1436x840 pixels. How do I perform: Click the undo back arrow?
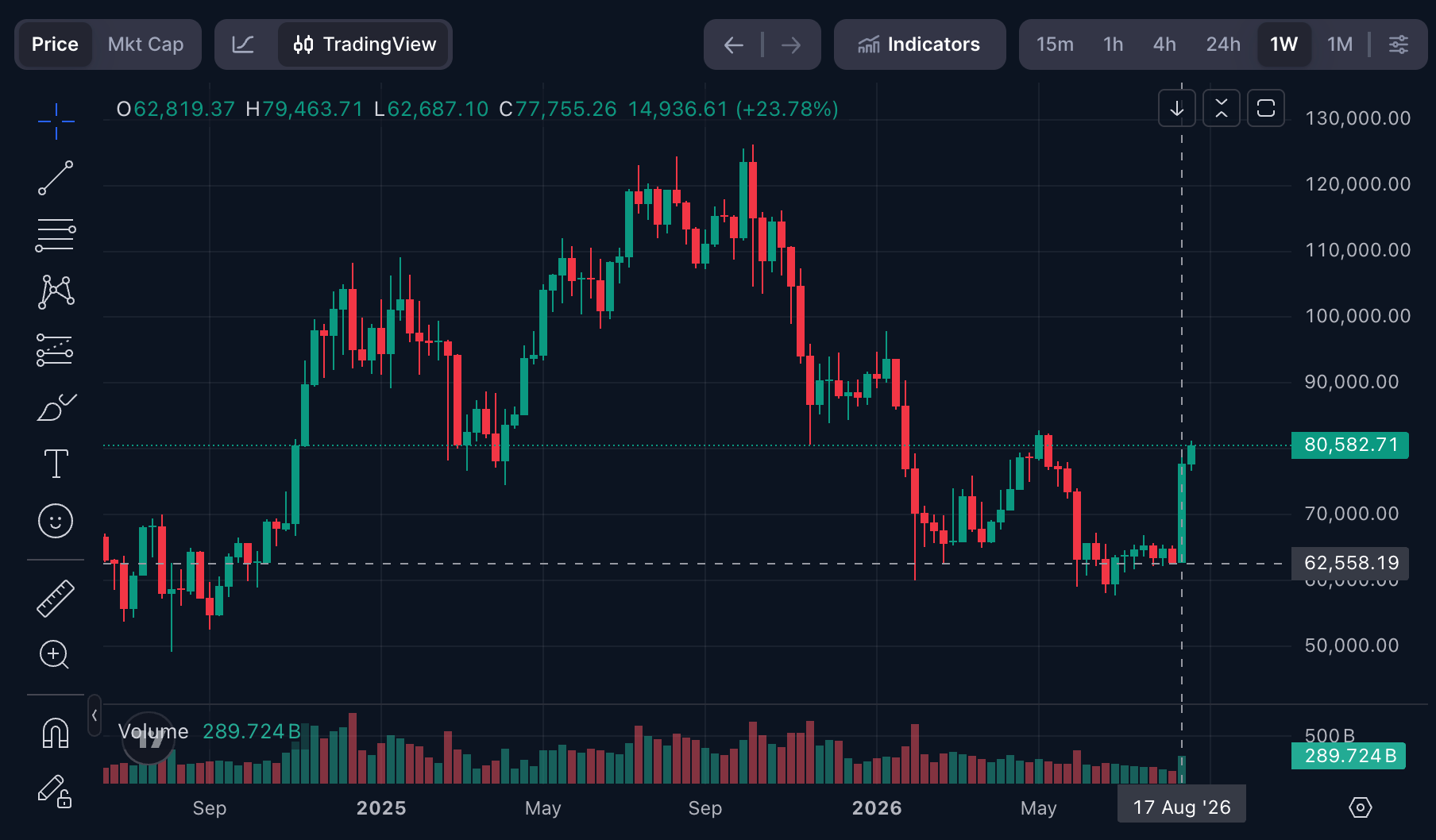(x=733, y=45)
